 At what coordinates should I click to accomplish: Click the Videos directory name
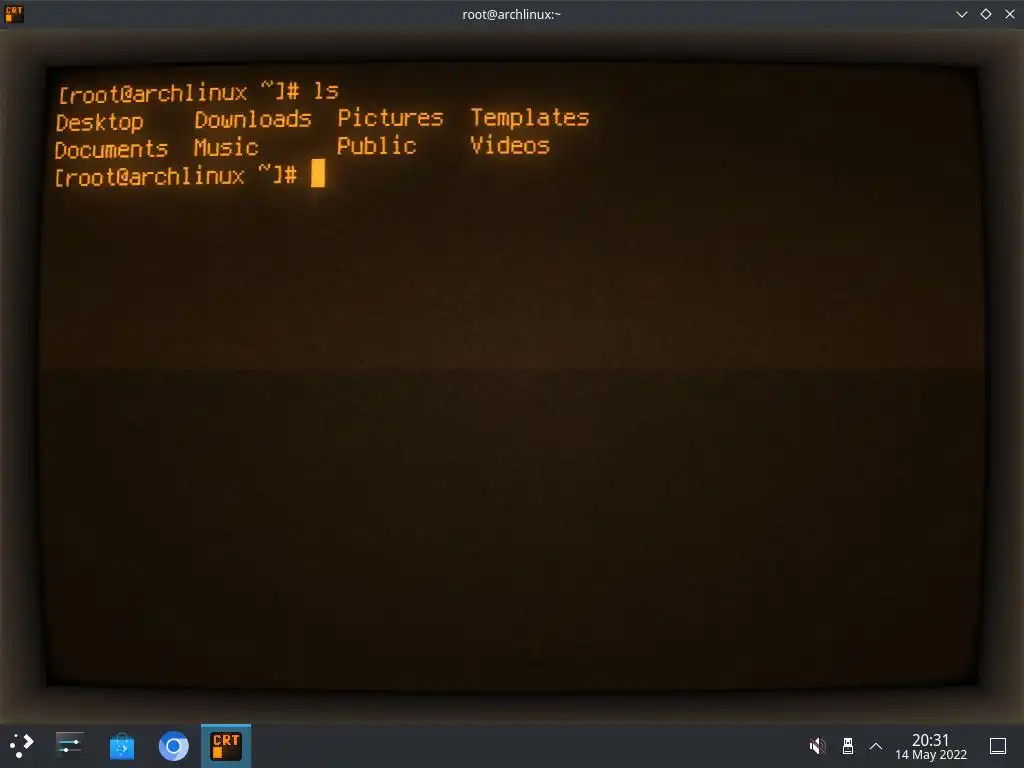(510, 145)
